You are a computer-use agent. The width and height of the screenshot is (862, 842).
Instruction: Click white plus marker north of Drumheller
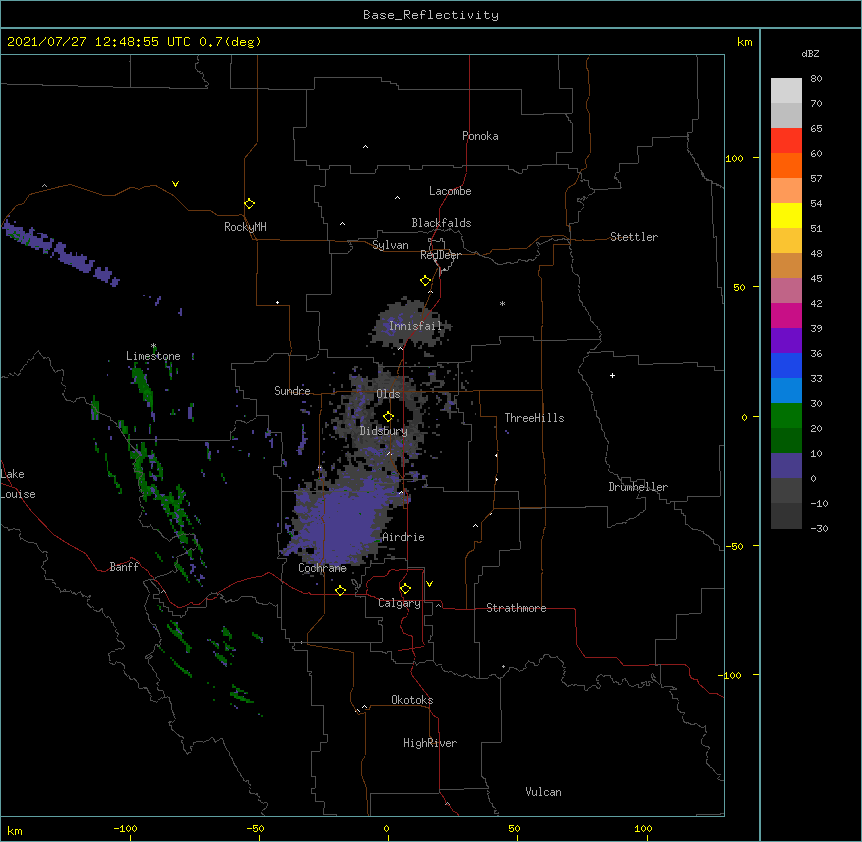coord(612,375)
